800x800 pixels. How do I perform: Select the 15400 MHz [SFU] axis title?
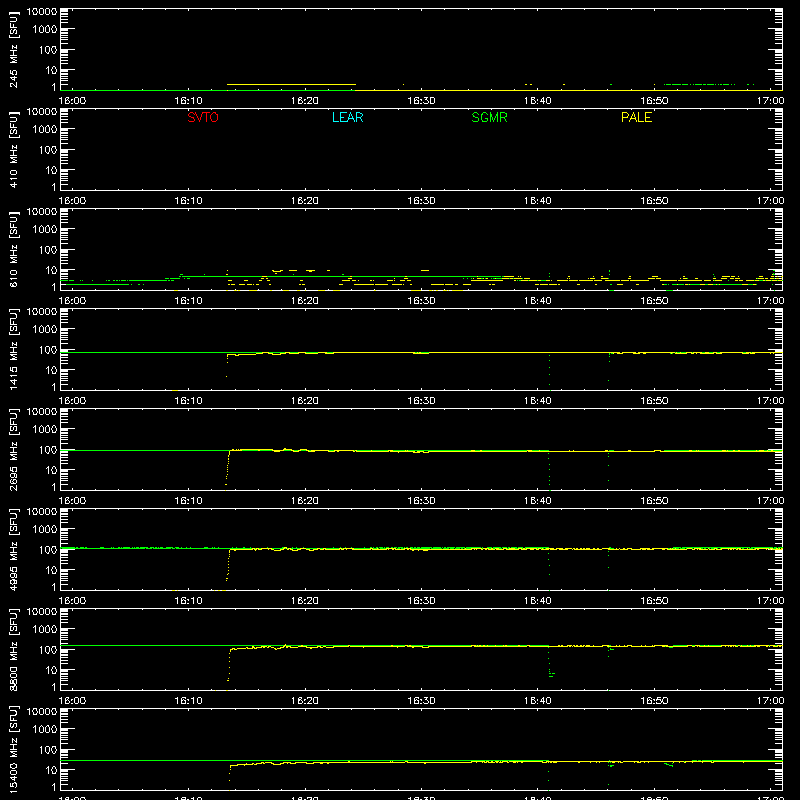pyautogui.click(x=14, y=750)
